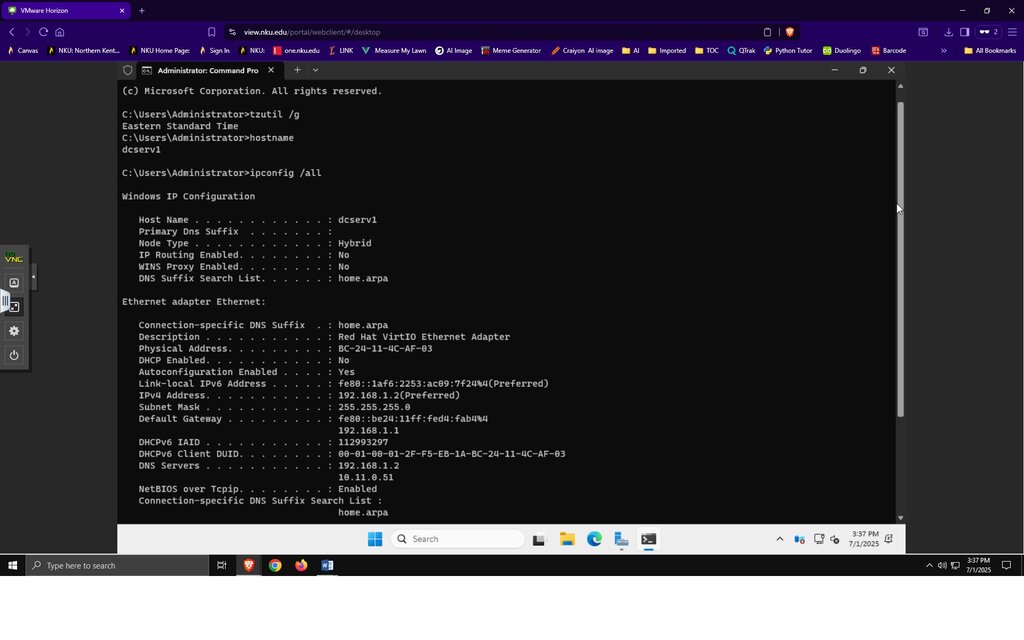Launch Microsoft Edge from remote taskbar
Screen dimensions: 1024x640
coord(594,539)
